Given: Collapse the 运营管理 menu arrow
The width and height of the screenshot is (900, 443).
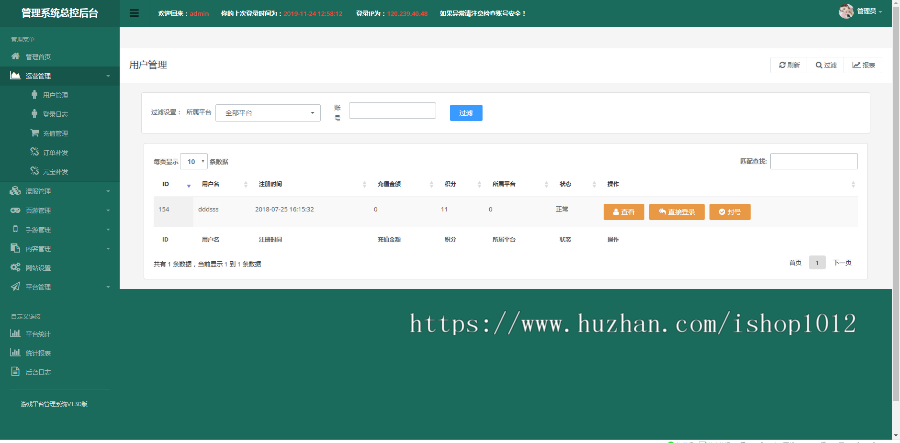Looking at the screenshot, I should pos(108,76).
